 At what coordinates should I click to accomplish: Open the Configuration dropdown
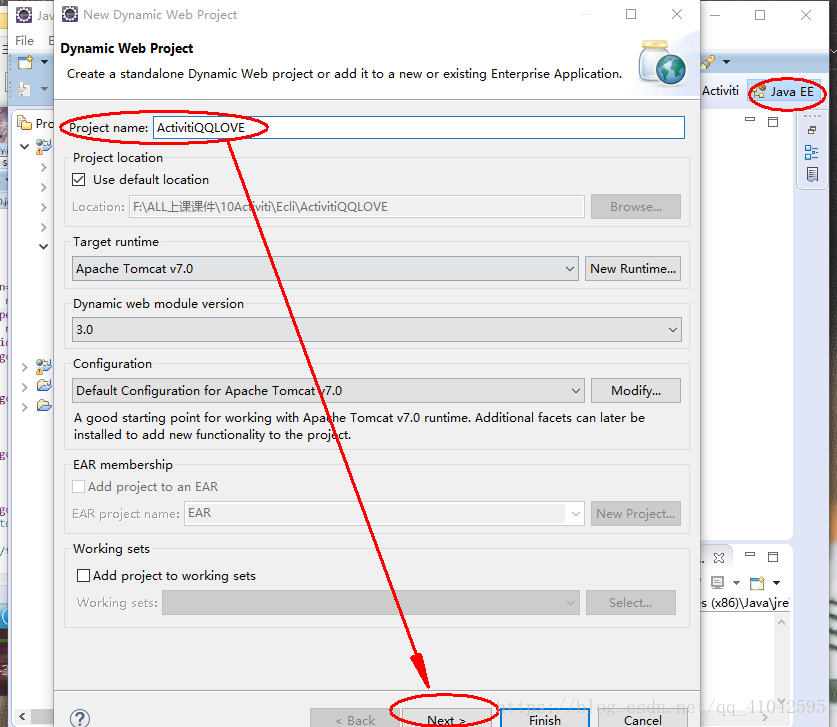(577, 390)
